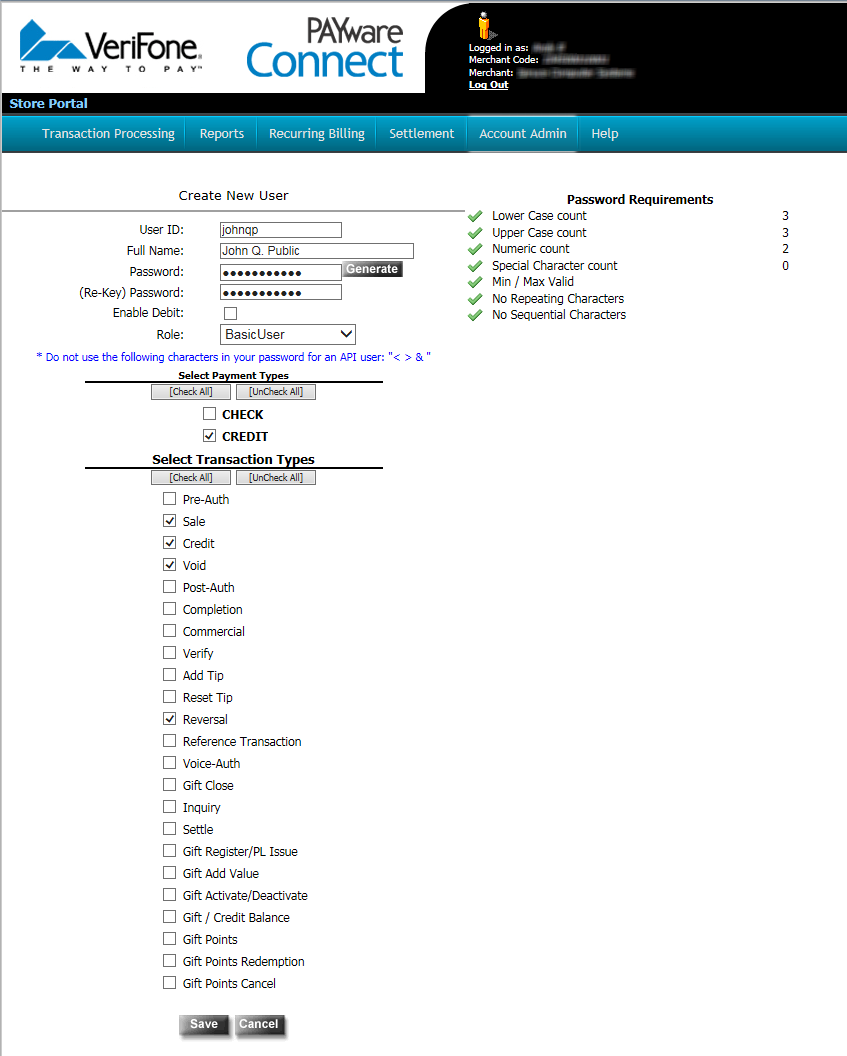Click the Create New User title
The image size is (847, 1056).
tap(233, 196)
